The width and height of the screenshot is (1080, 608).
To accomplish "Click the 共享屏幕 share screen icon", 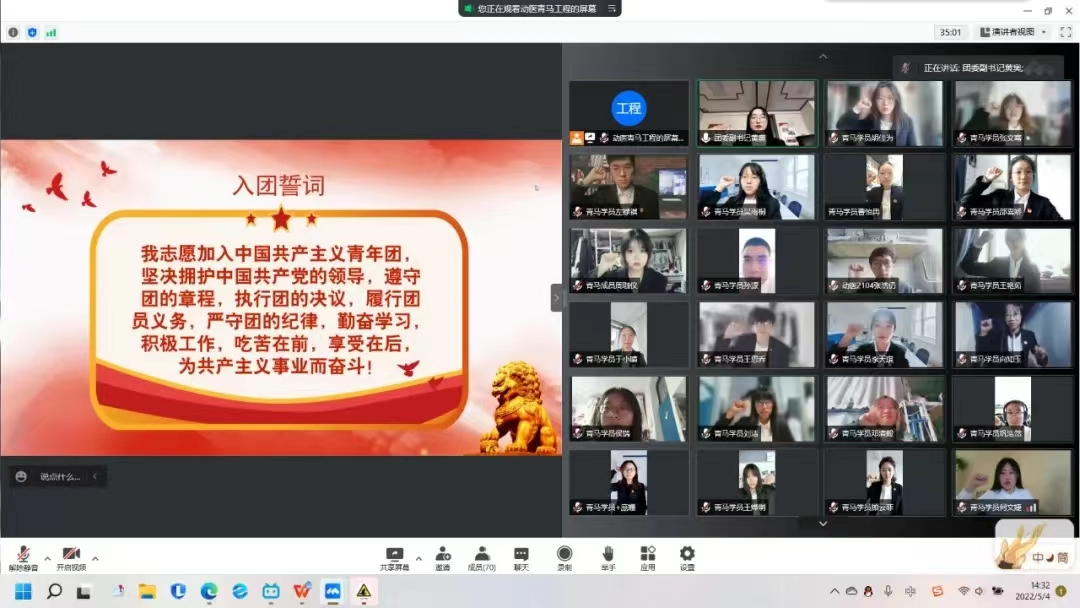I will click(395, 555).
